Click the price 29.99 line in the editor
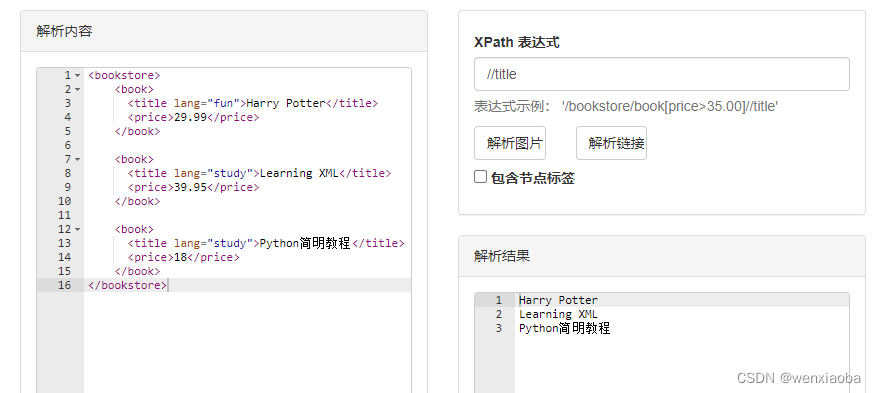This screenshot has height=393, width=876. click(x=193, y=117)
